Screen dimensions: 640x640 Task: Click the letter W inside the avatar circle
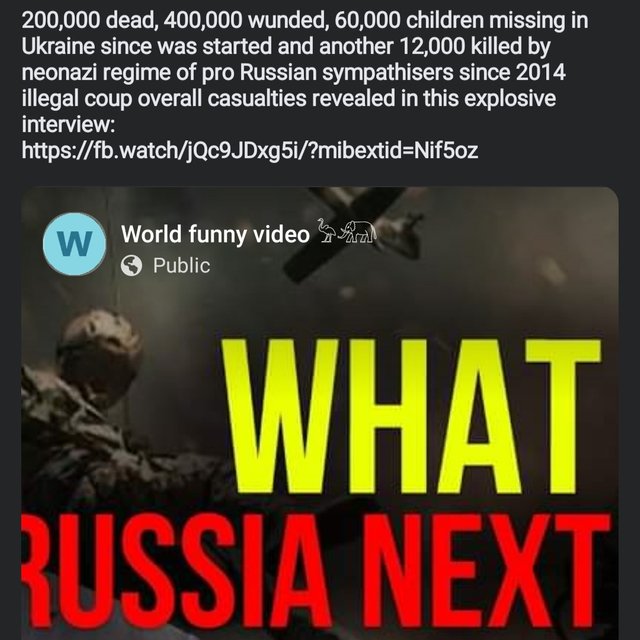pyautogui.click(x=74, y=244)
